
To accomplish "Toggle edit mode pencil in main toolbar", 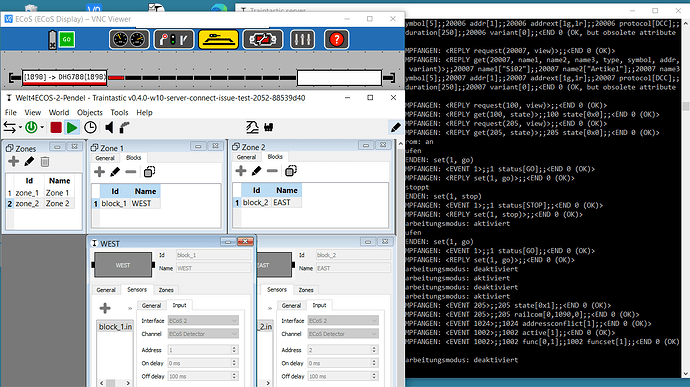I will [x=396, y=128].
